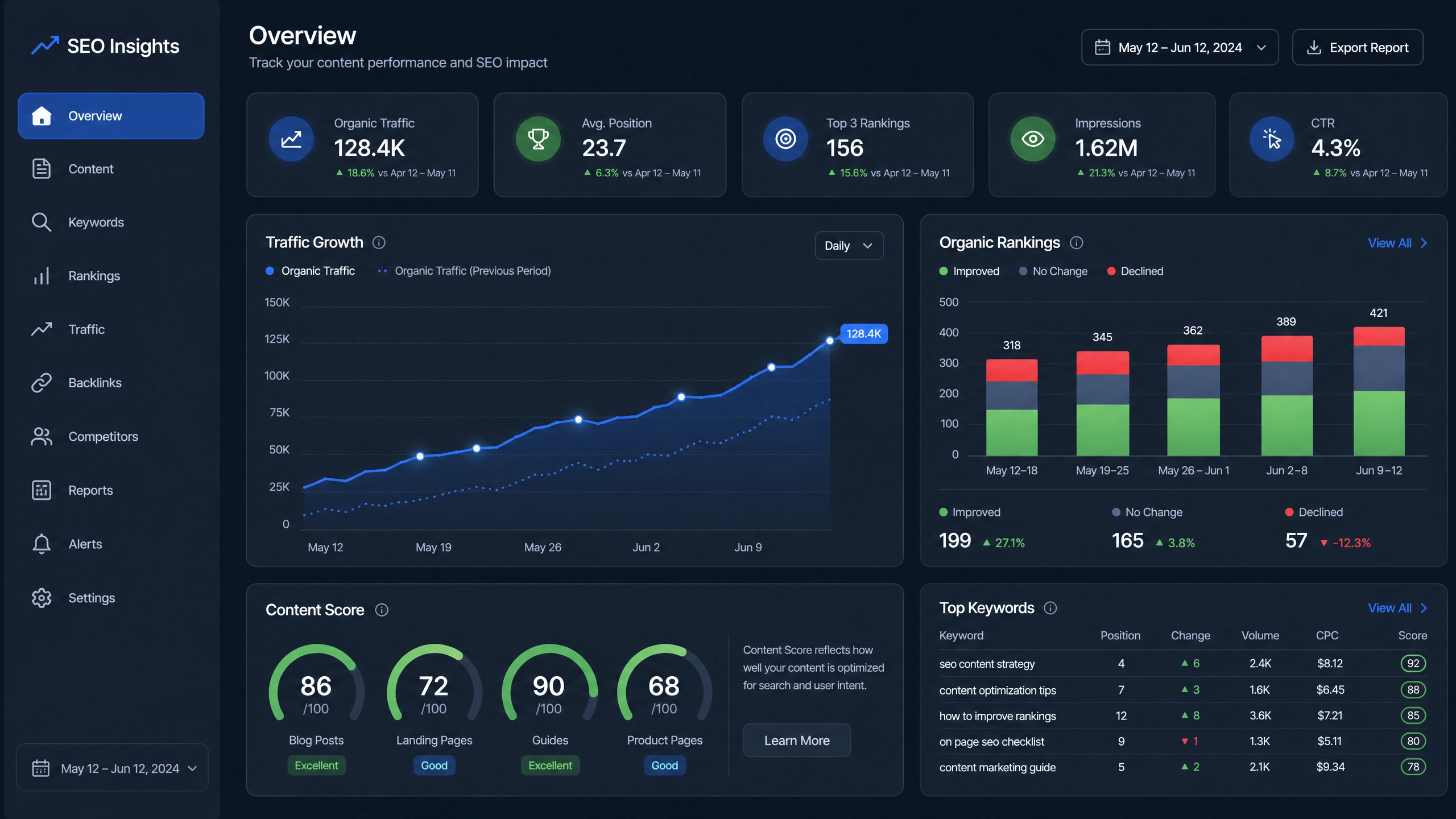Click the download icon on Export Report
The height and width of the screenshot is (819, 1456).
click(x=1314, y=47)
